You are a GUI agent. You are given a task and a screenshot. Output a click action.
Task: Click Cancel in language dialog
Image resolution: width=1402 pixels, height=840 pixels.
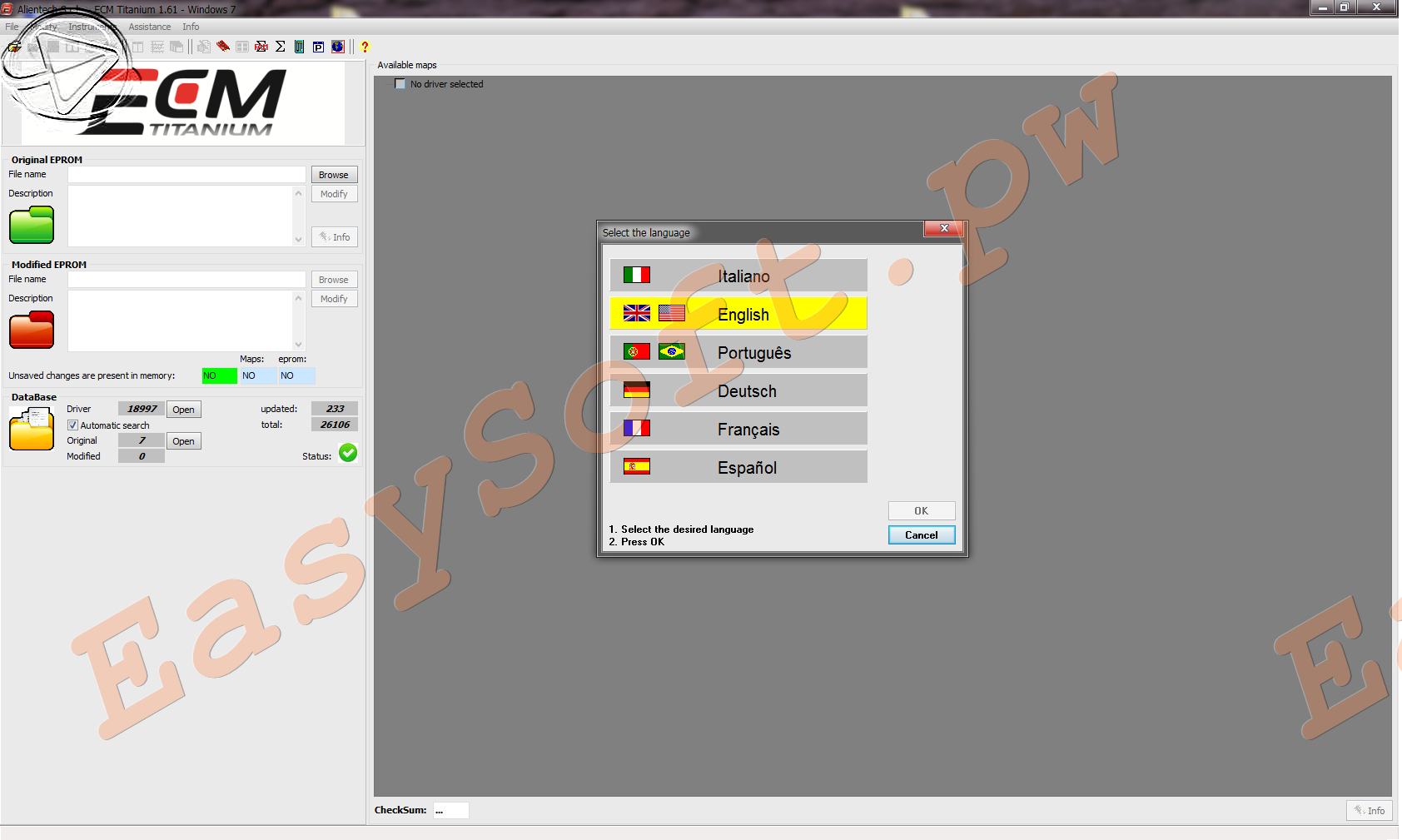click(922, 535)
